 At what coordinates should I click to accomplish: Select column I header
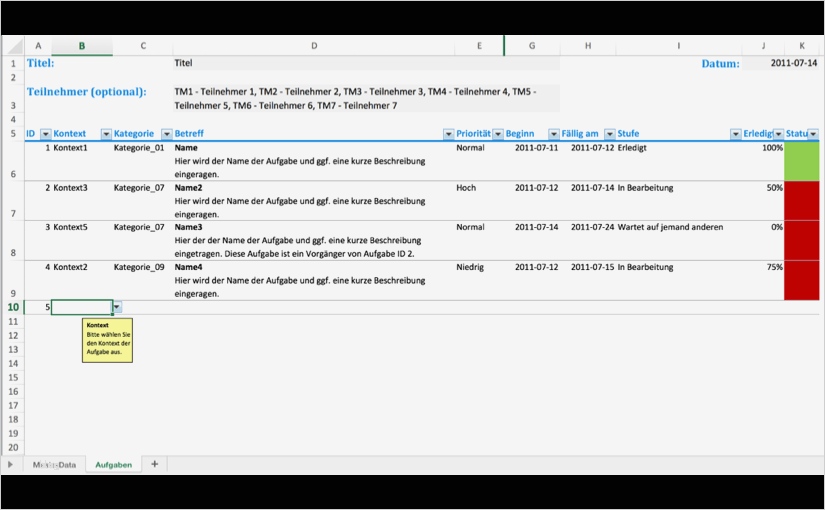(679, 46)
